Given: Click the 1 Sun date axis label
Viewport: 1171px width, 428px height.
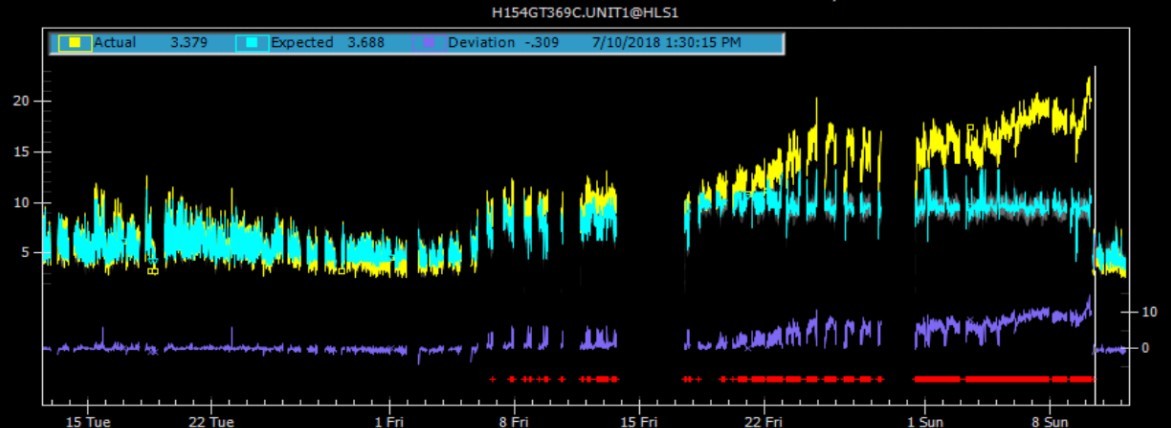Looking at the screenshot, I should coord(923,421).
